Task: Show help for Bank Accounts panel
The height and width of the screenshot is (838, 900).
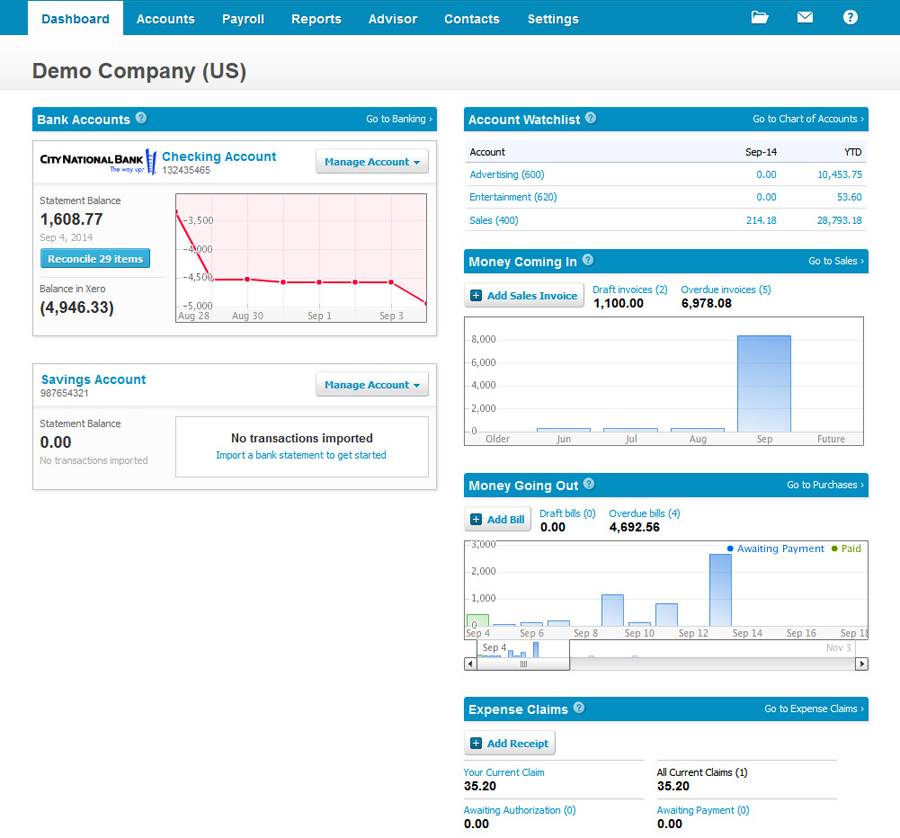Action: click(x=141, y=118)
